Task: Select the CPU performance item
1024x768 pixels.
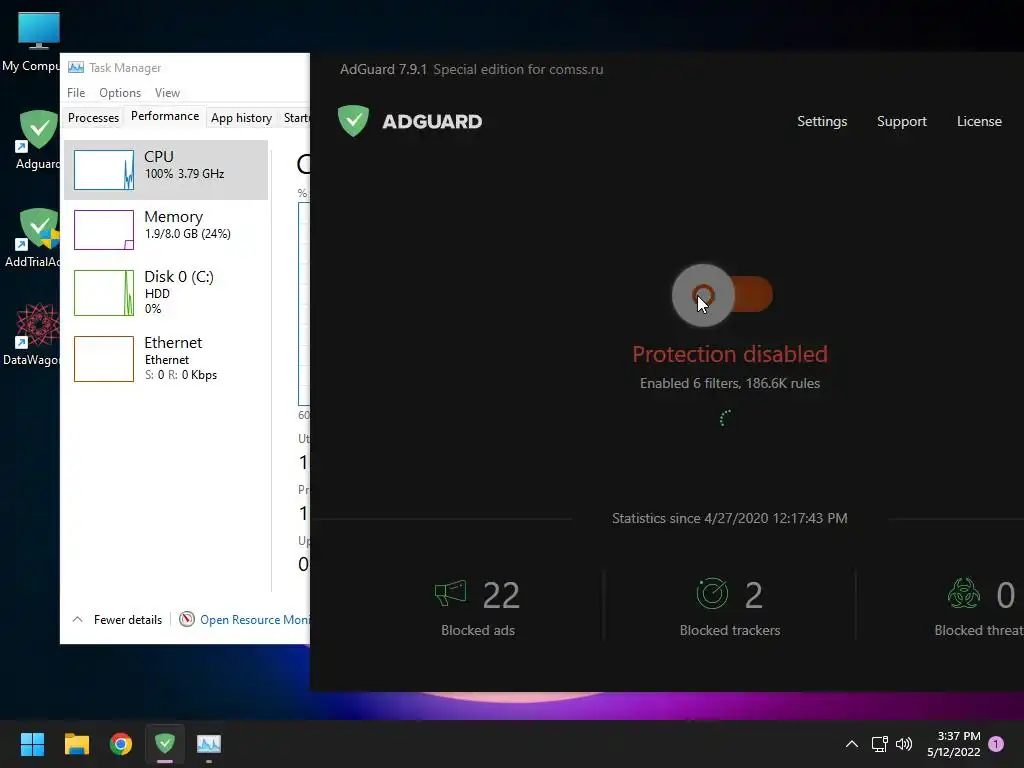Action: click(x=166, y=170)
